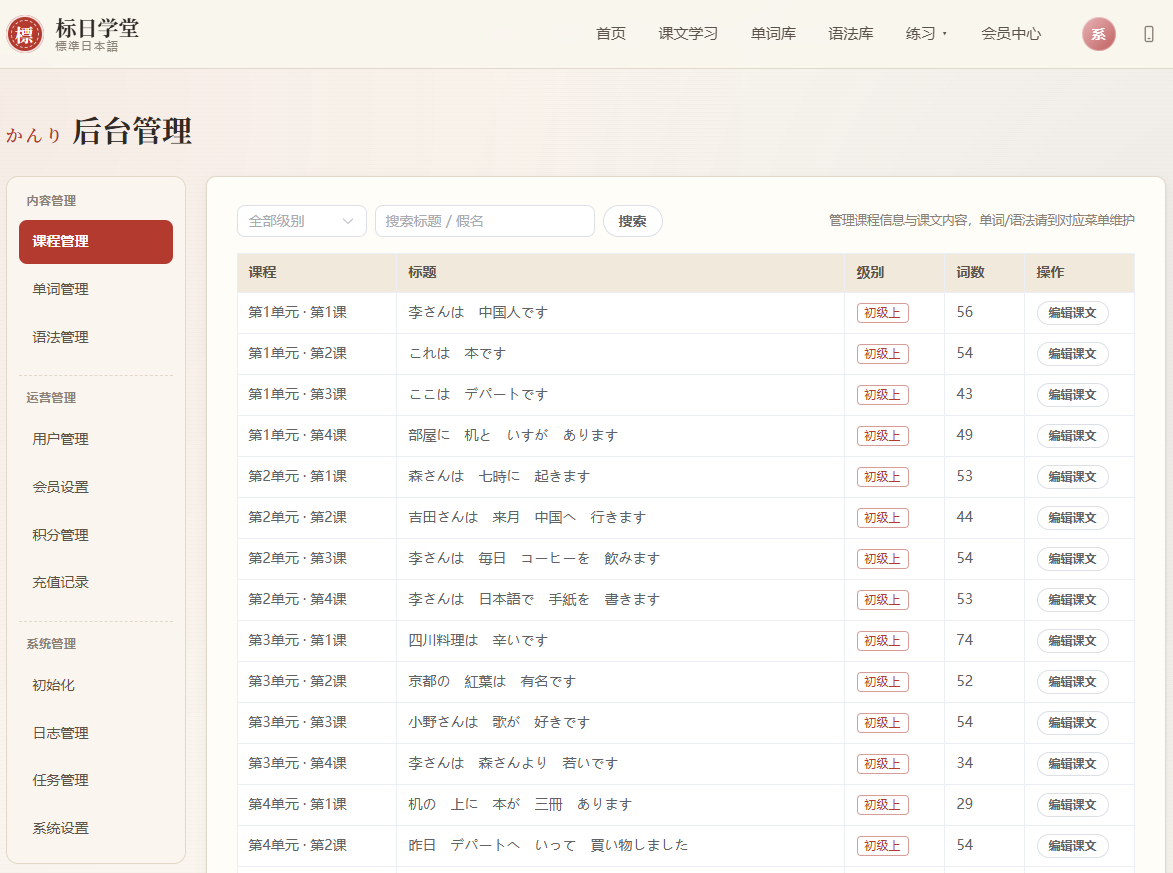
Task: Click title 京都の 紅葉は 有名です
Action: [492, 681]
